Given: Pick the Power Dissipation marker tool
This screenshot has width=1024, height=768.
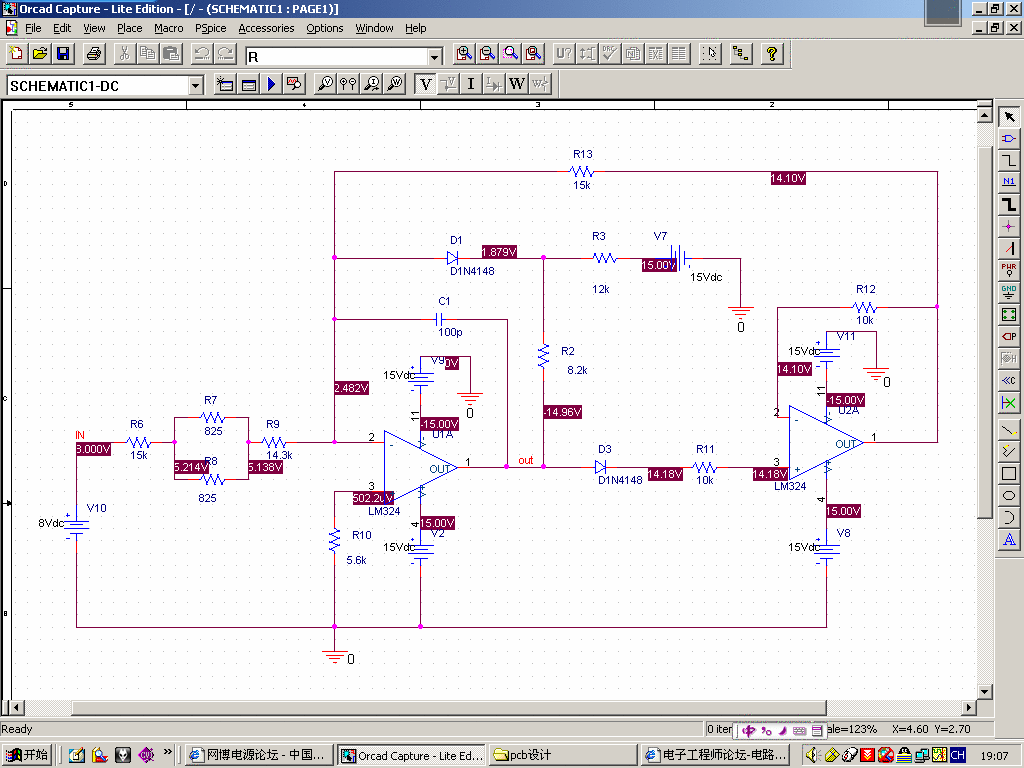Looking at the screenshot, I should point(395,84).
